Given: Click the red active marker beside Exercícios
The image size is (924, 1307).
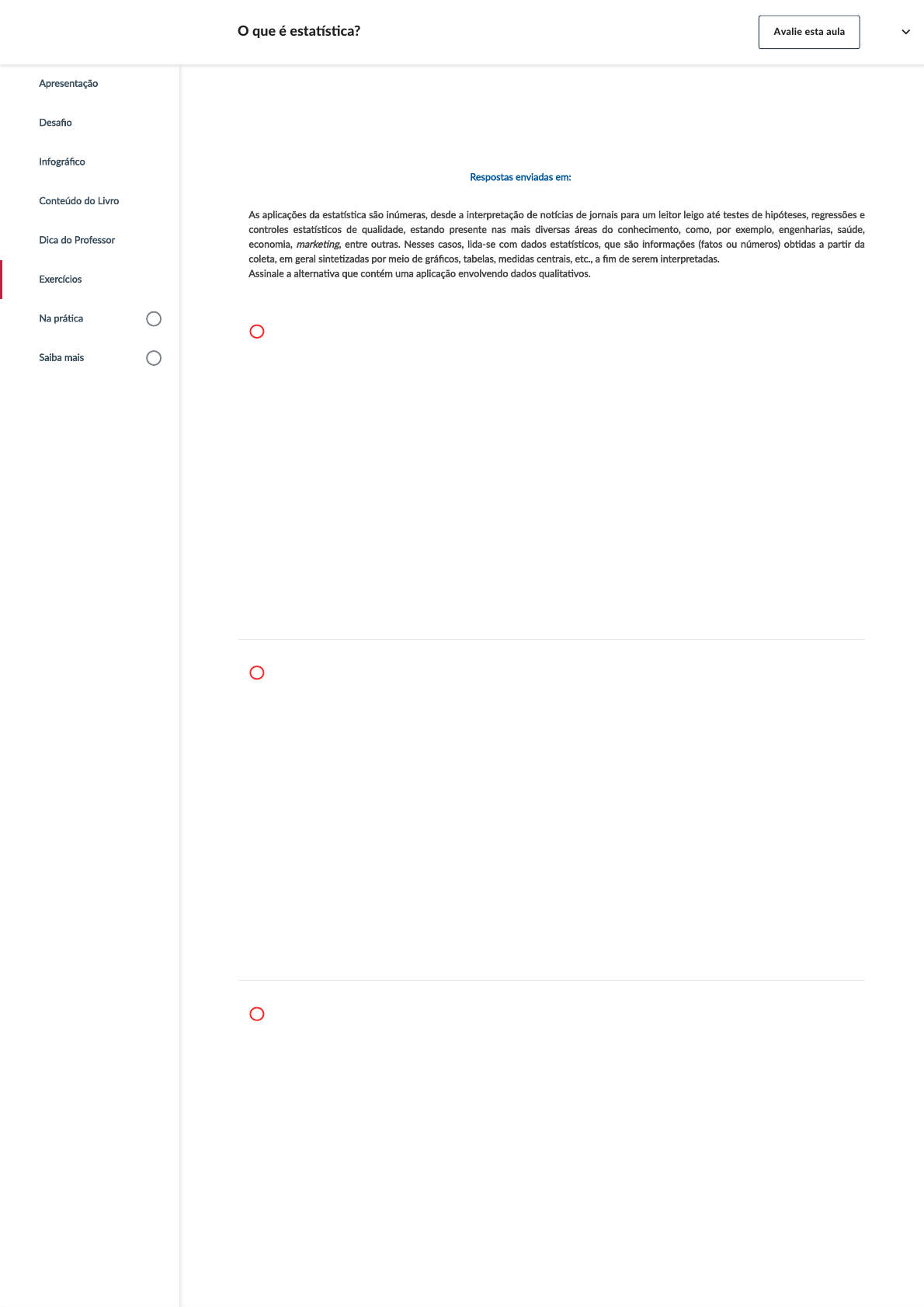Looking at the screenshot, I should [x=2, y=280].
